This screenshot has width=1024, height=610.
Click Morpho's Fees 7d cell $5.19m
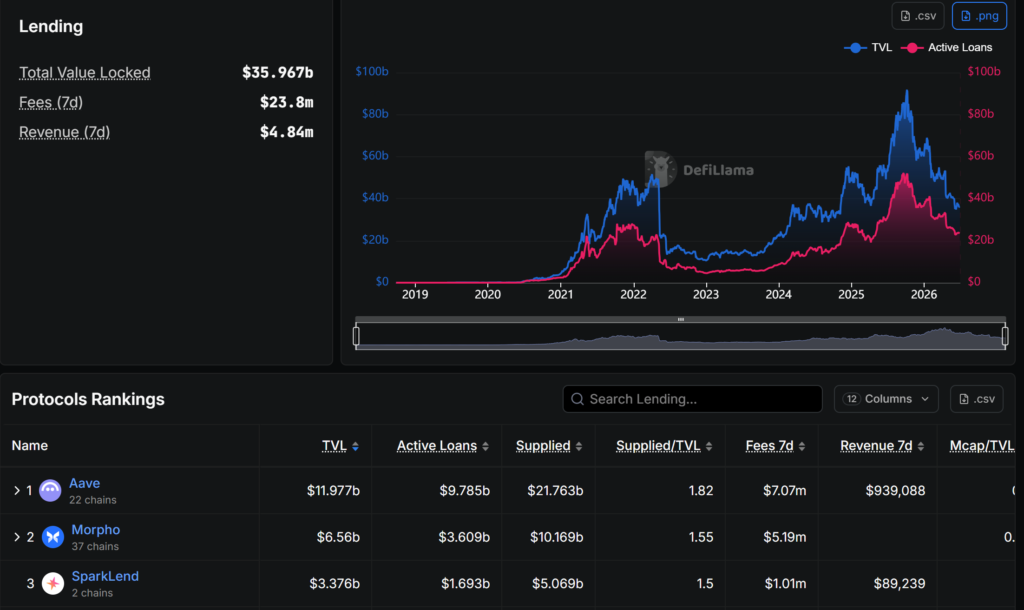click(784, 537)
